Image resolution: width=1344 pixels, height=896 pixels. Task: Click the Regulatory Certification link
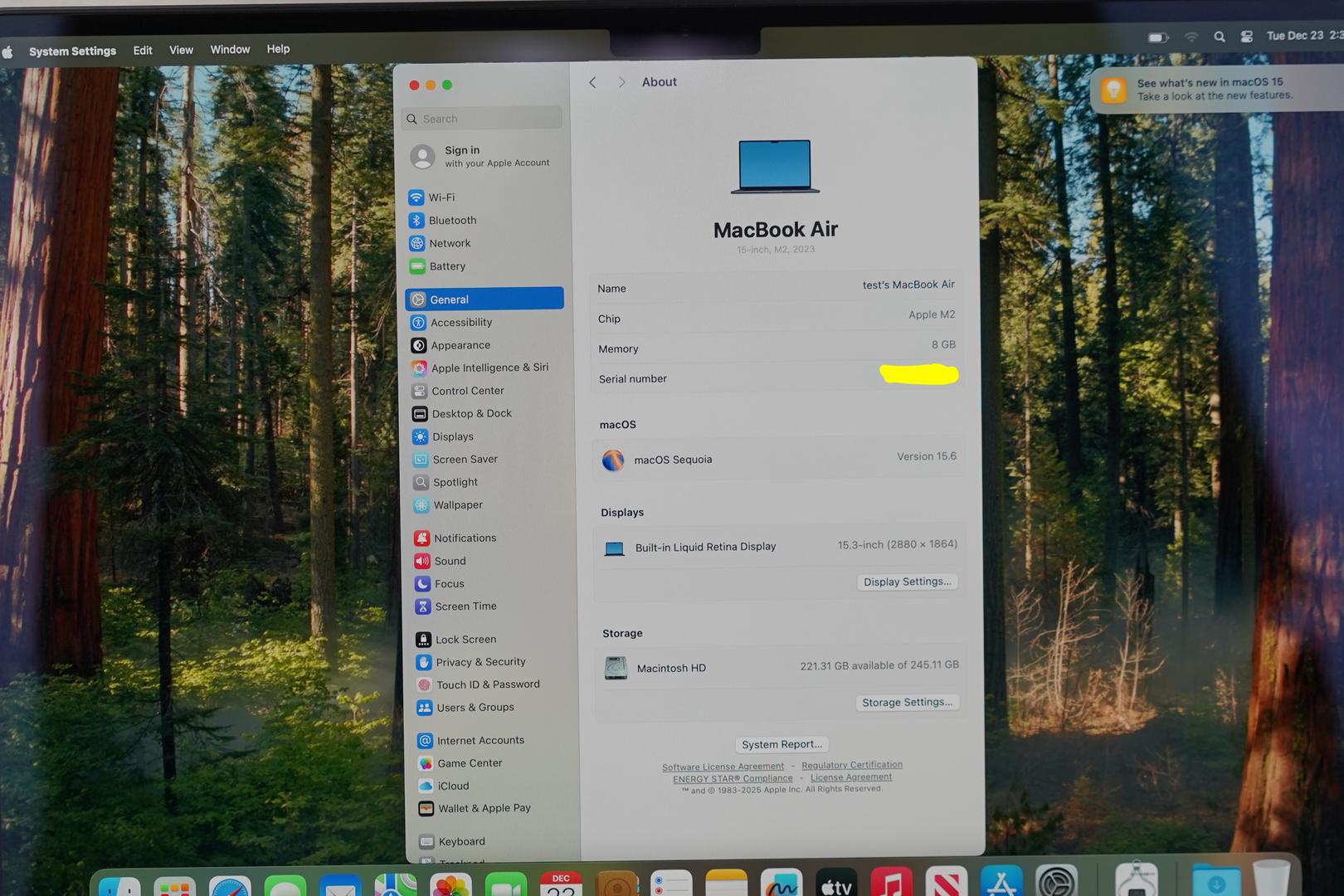851,765
